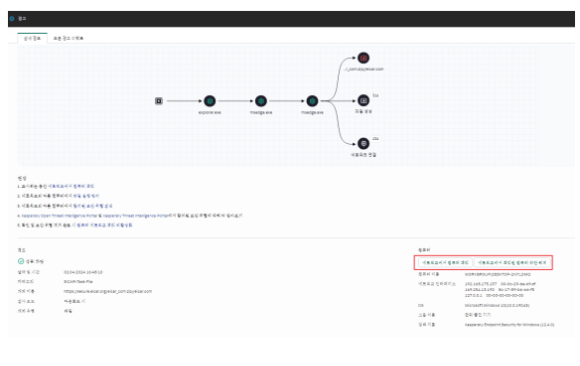Select the WORKGROUP\DESKTOP computer name value
The height and width of the screenshot is (366, 580).
click(498, 274)
